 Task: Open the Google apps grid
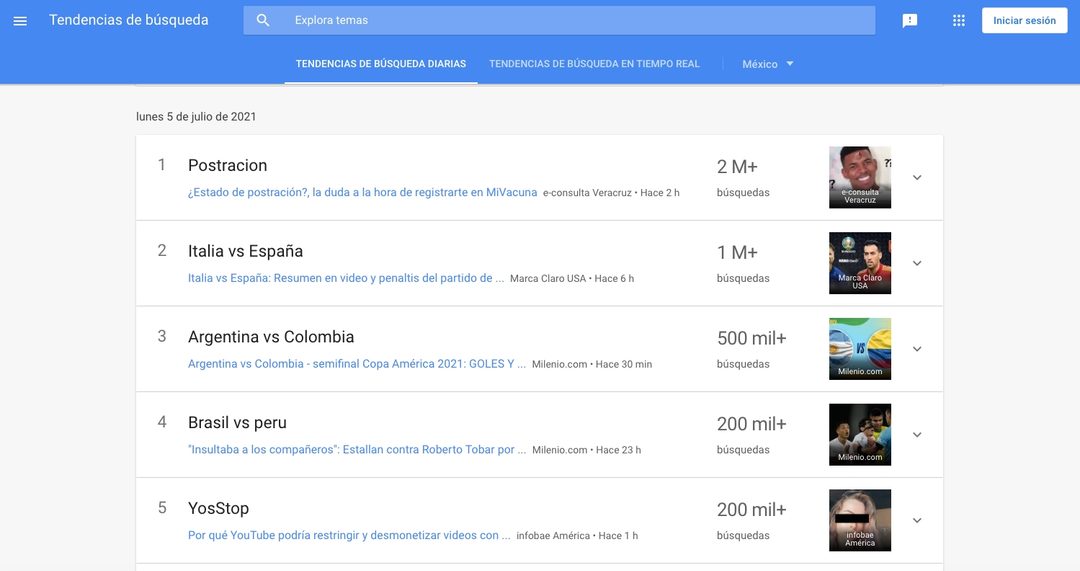click(959, 21)
